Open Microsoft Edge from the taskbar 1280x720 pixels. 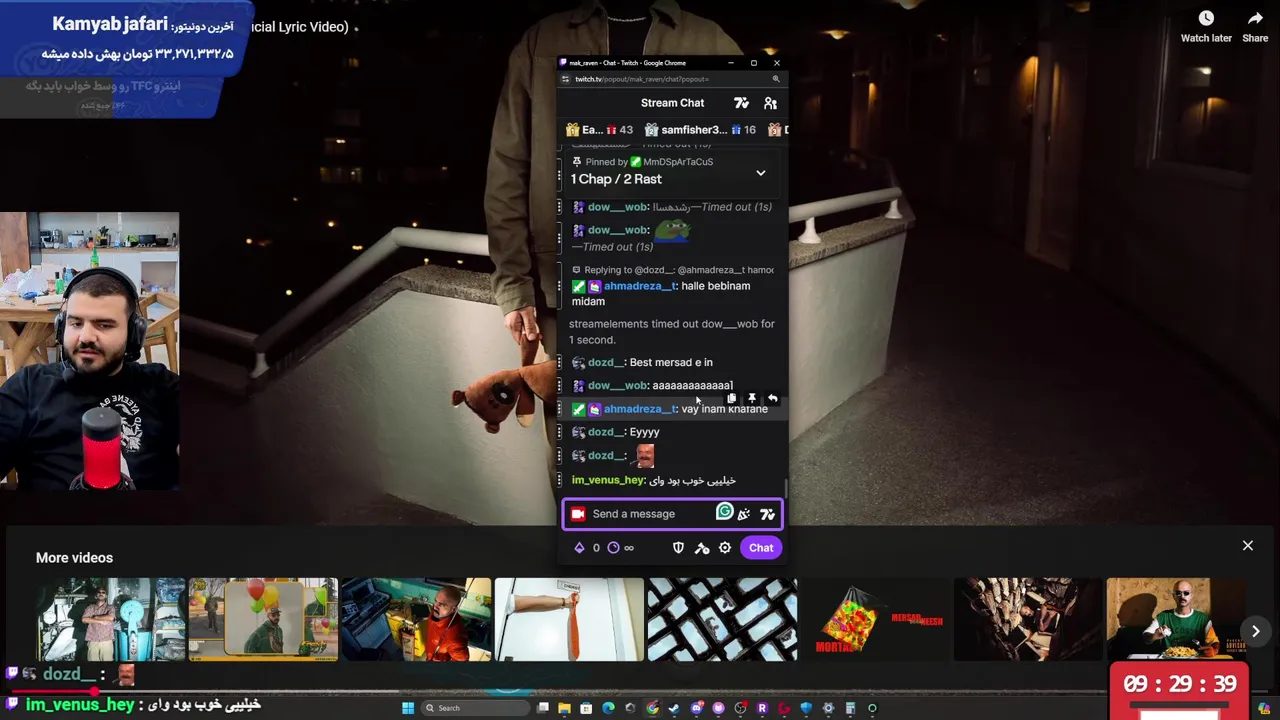(x=608, y=708)
